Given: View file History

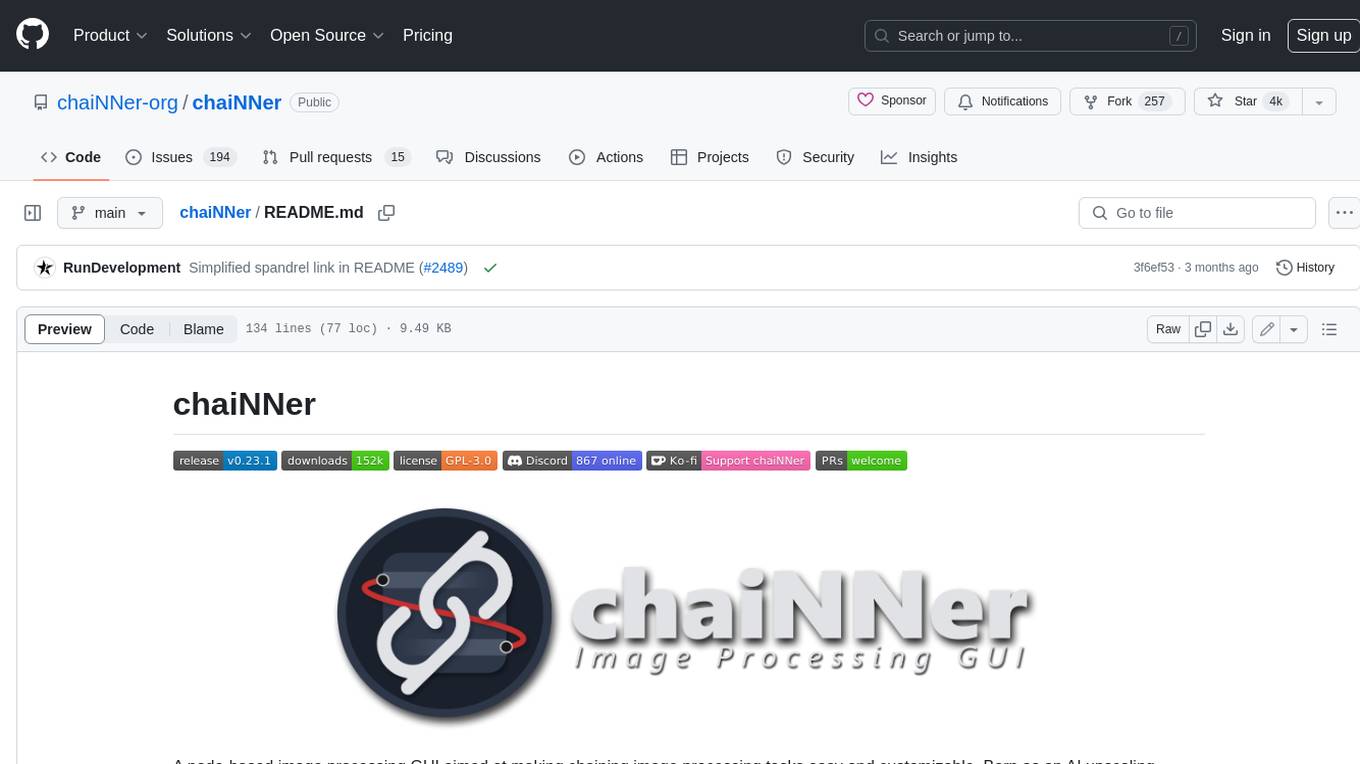Looking at the screenshot, I should pyautogui.click(x=1306, y=268).
